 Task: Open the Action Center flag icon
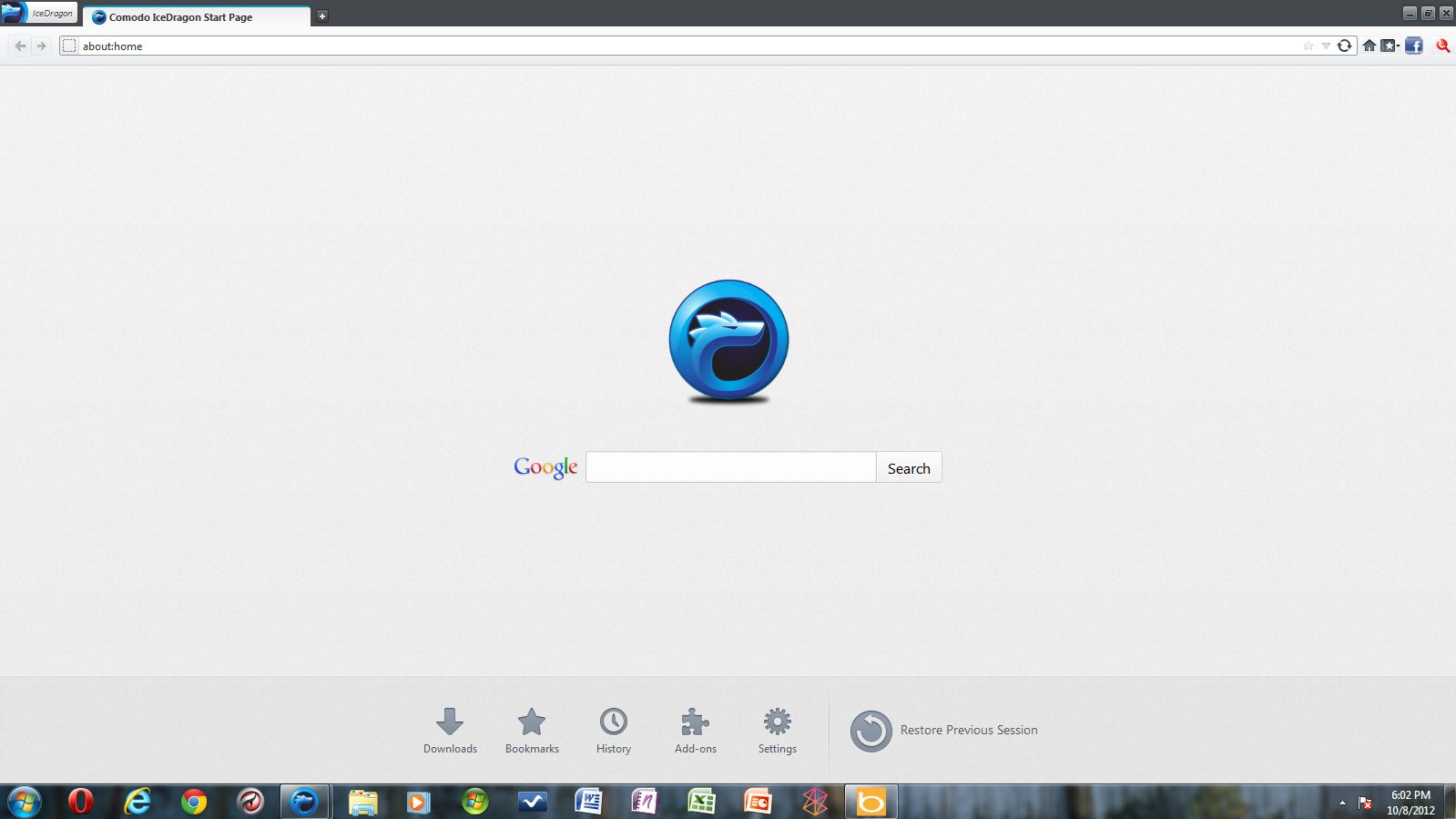point(1365,803)
